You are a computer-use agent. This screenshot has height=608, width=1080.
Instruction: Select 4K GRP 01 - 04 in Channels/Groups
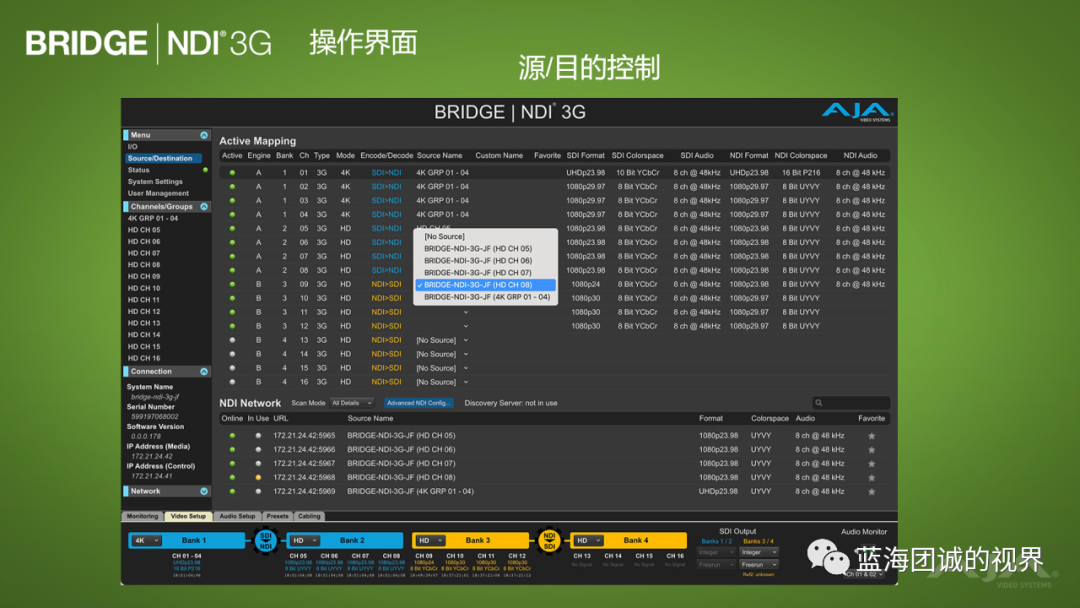153,218
